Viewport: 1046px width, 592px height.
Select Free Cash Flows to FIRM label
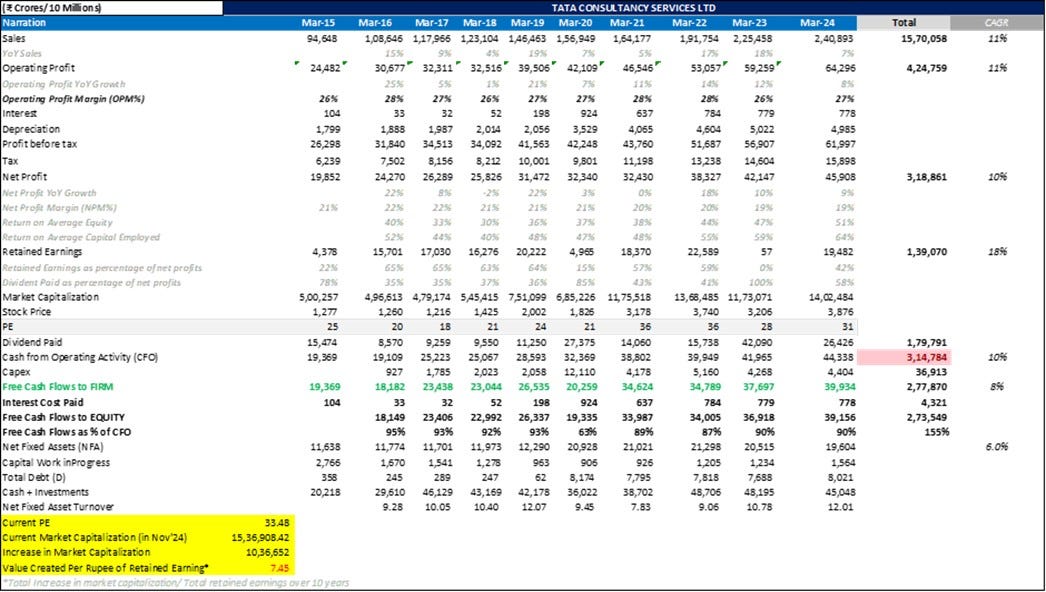pyautogui.click(x=57, y=387)
